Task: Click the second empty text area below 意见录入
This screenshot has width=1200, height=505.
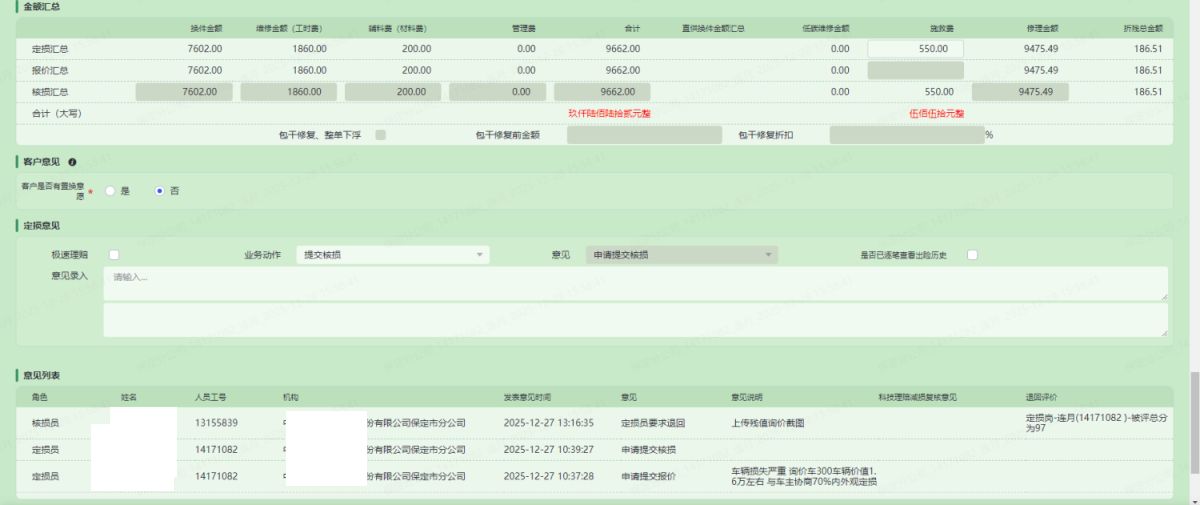Action: click(x=634, y=320)
